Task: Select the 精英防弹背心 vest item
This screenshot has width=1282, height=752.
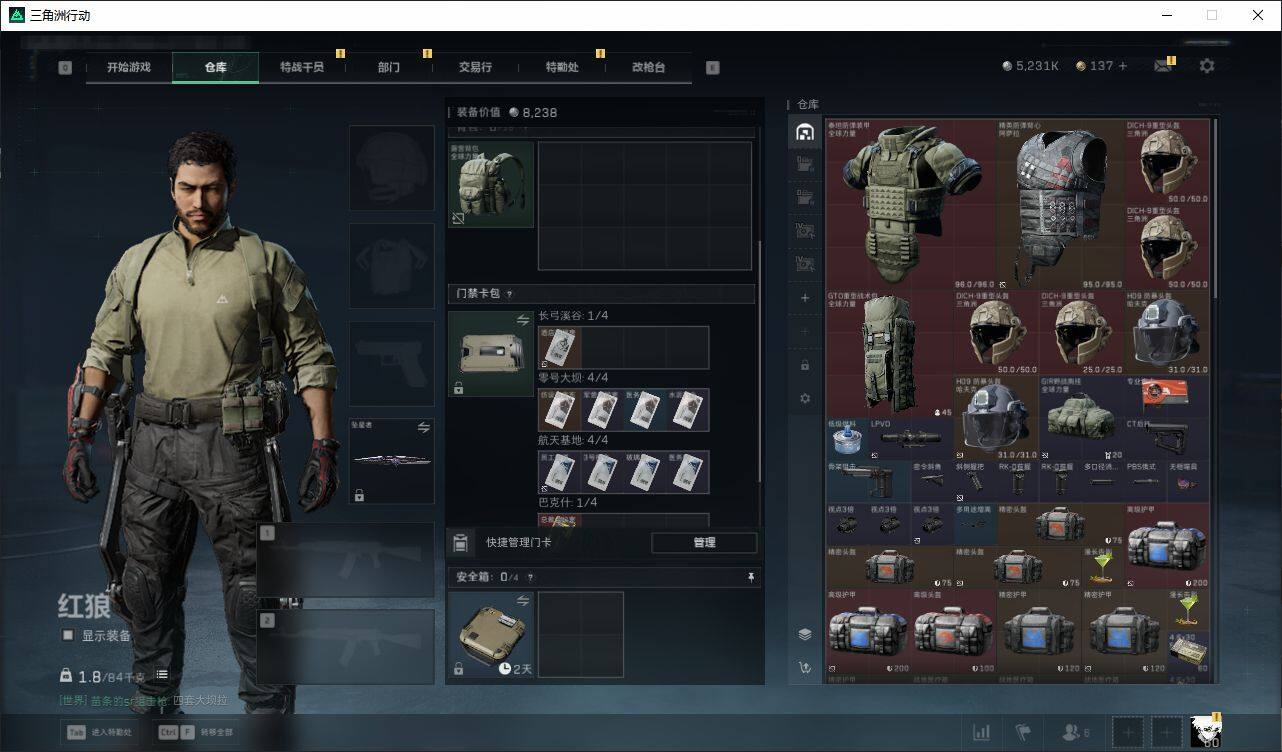Action: tap(1060, 204)
